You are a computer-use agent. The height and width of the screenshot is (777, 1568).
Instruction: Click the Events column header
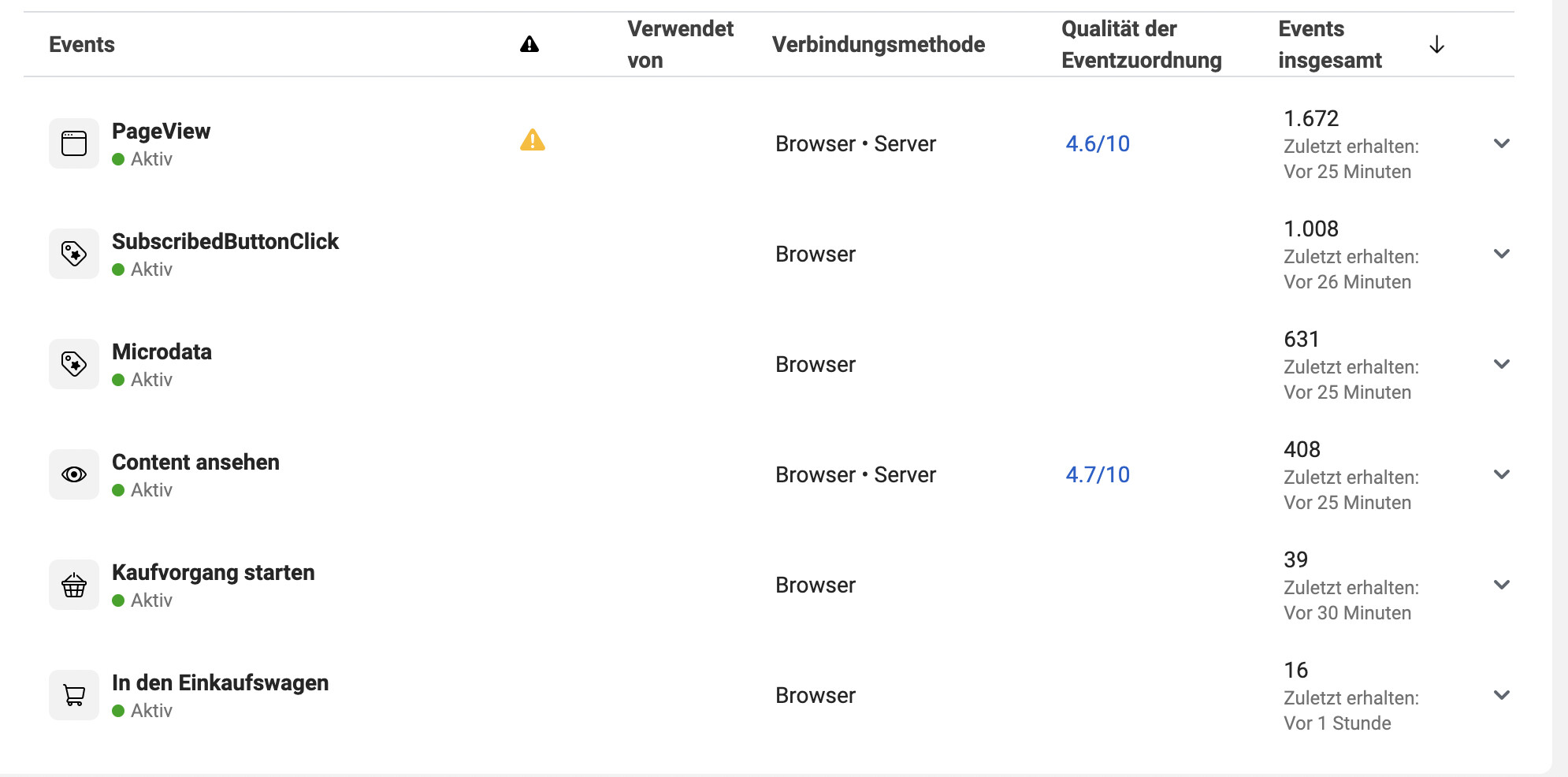click(82, 45)
